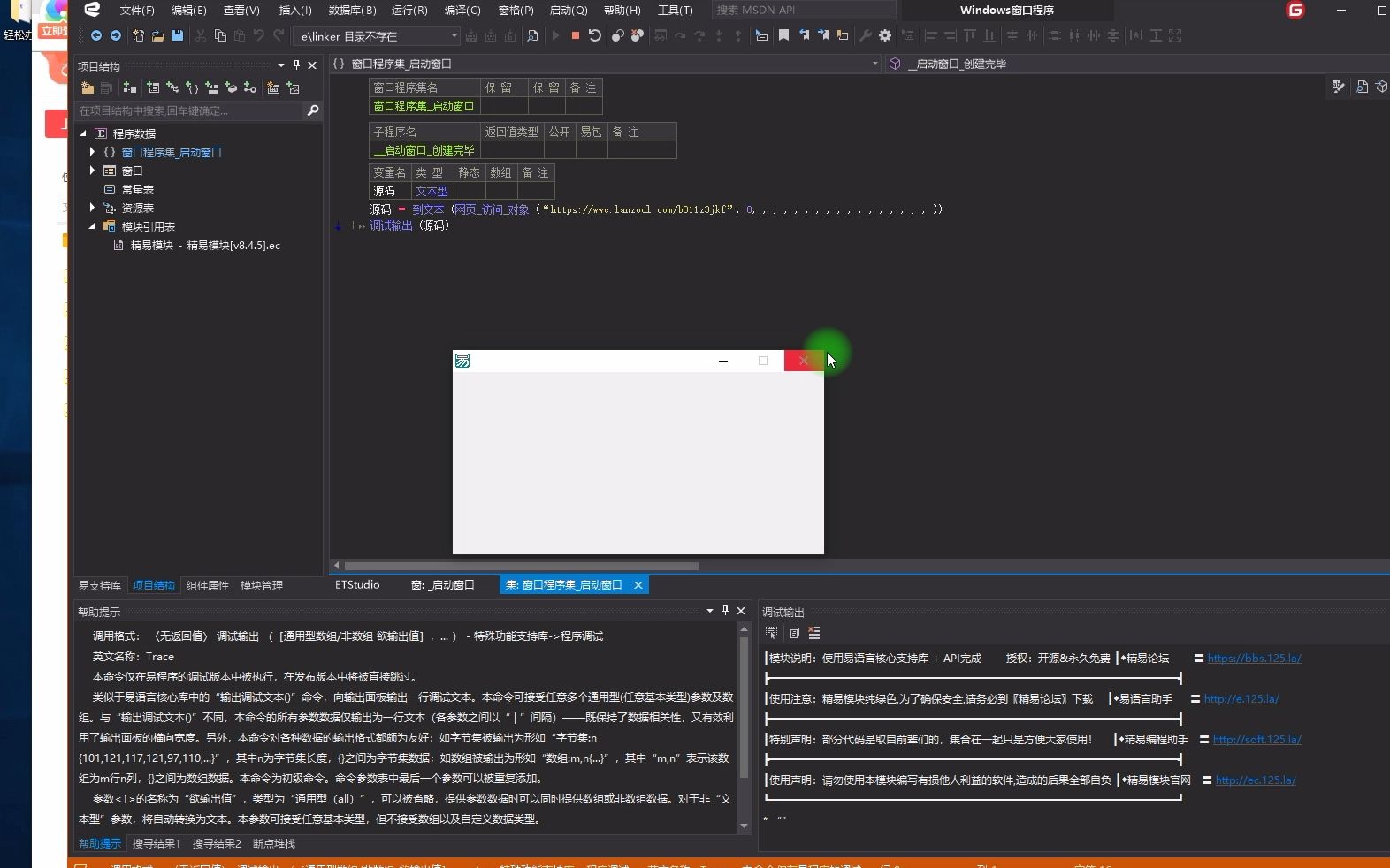Switch to the 窗: _启动窗口 tab
This screenshot has width=1390, height=868.
(443, 585)
